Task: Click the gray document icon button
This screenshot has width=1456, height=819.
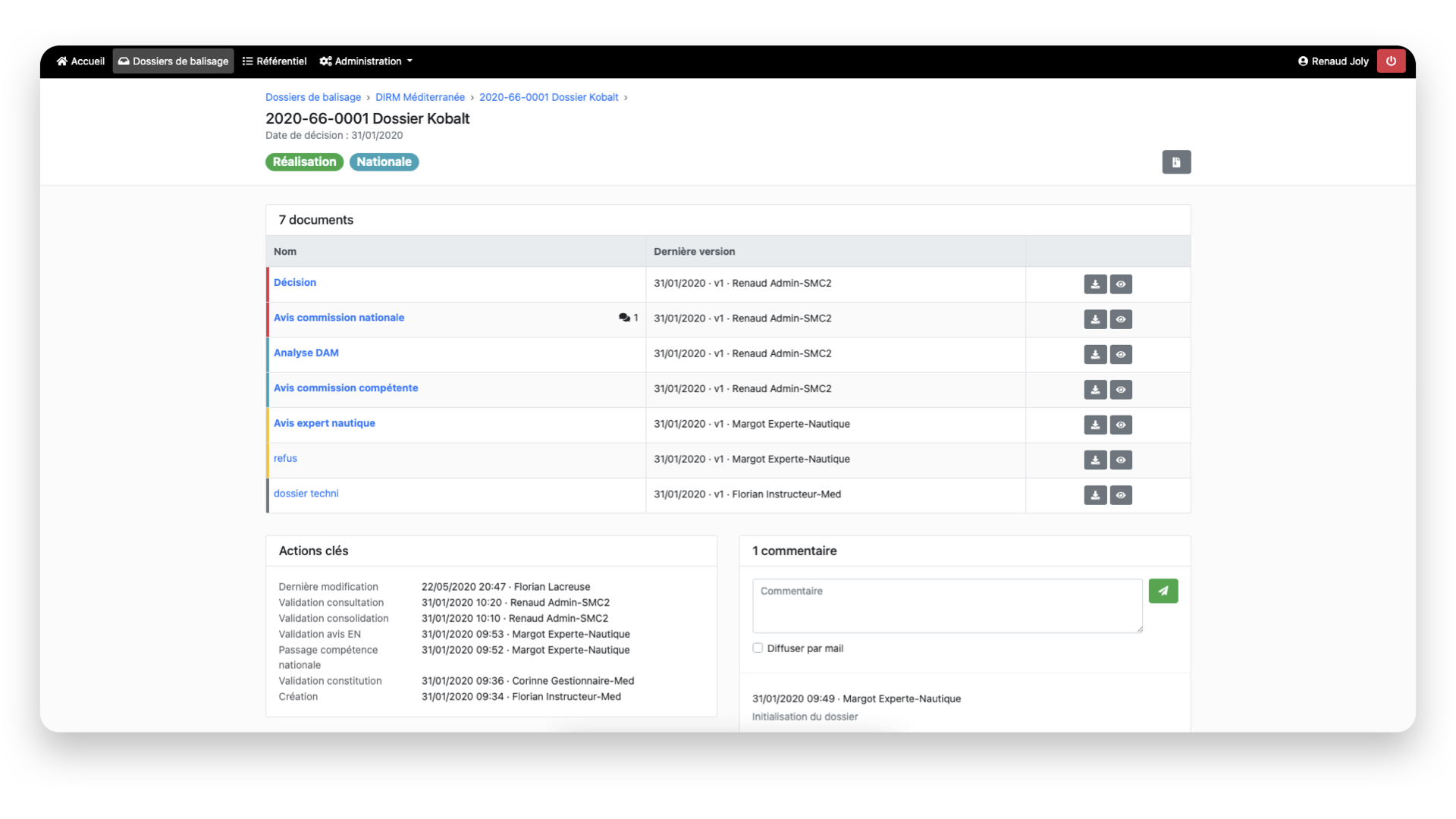Action: click(1176, 162)
